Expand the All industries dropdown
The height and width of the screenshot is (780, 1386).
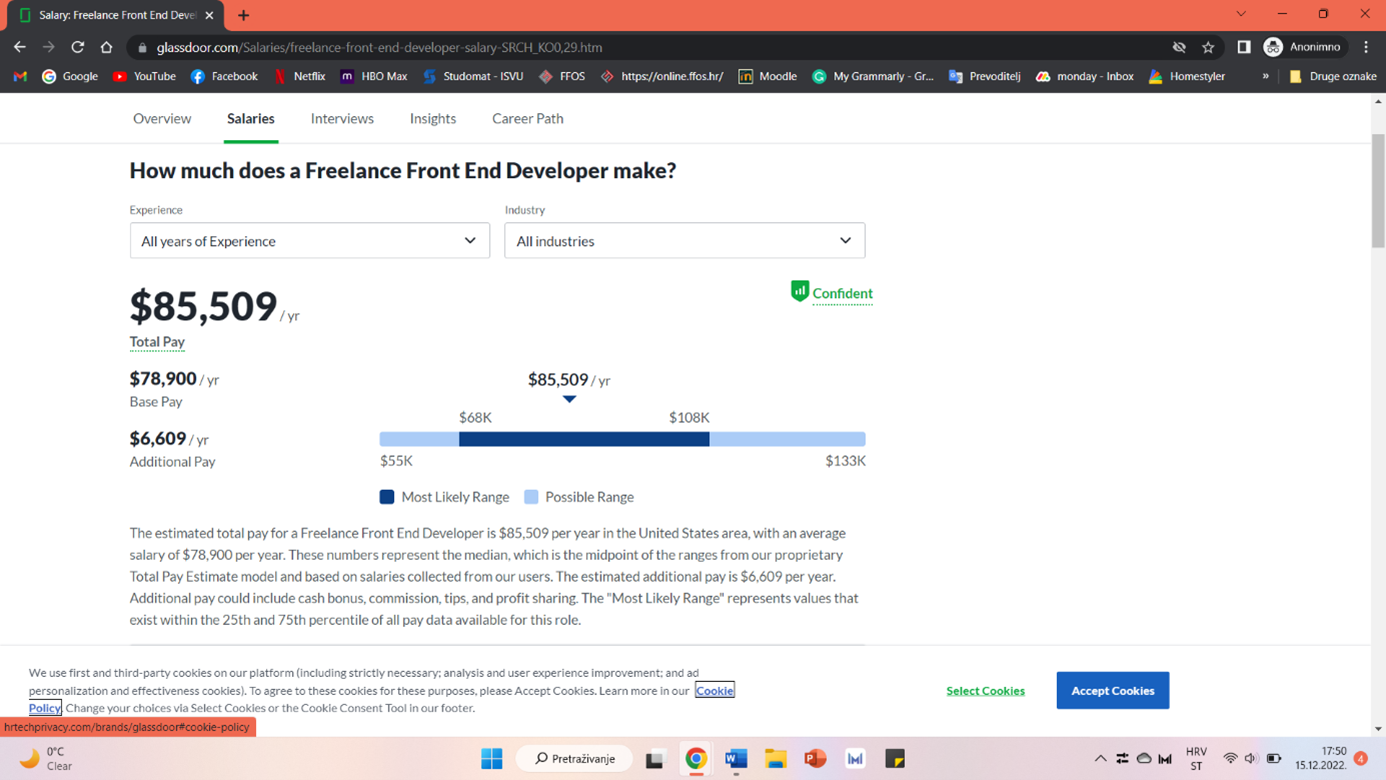(685, 241)
